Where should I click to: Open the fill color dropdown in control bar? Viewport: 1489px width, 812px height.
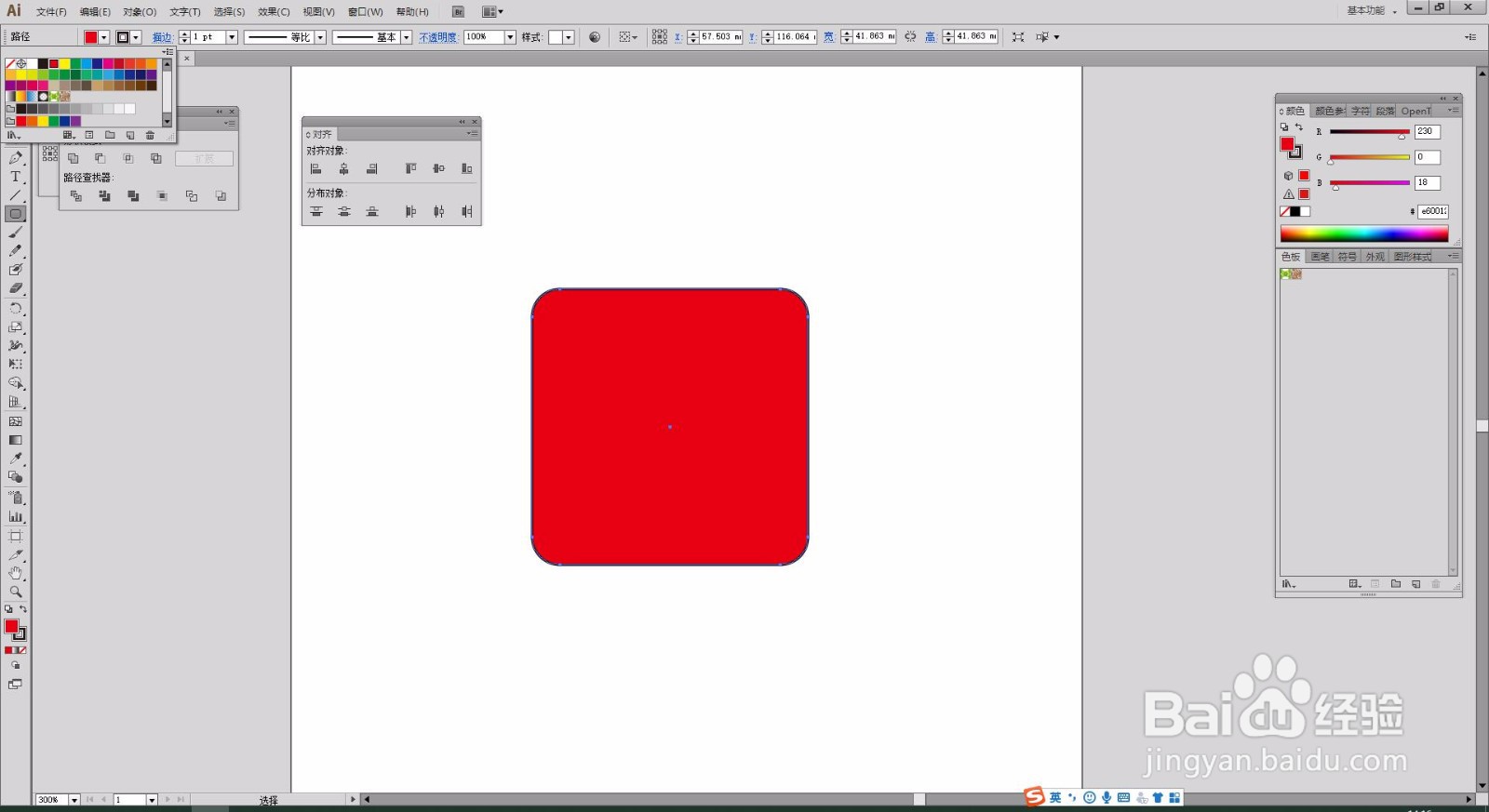[x=104, y=37]
